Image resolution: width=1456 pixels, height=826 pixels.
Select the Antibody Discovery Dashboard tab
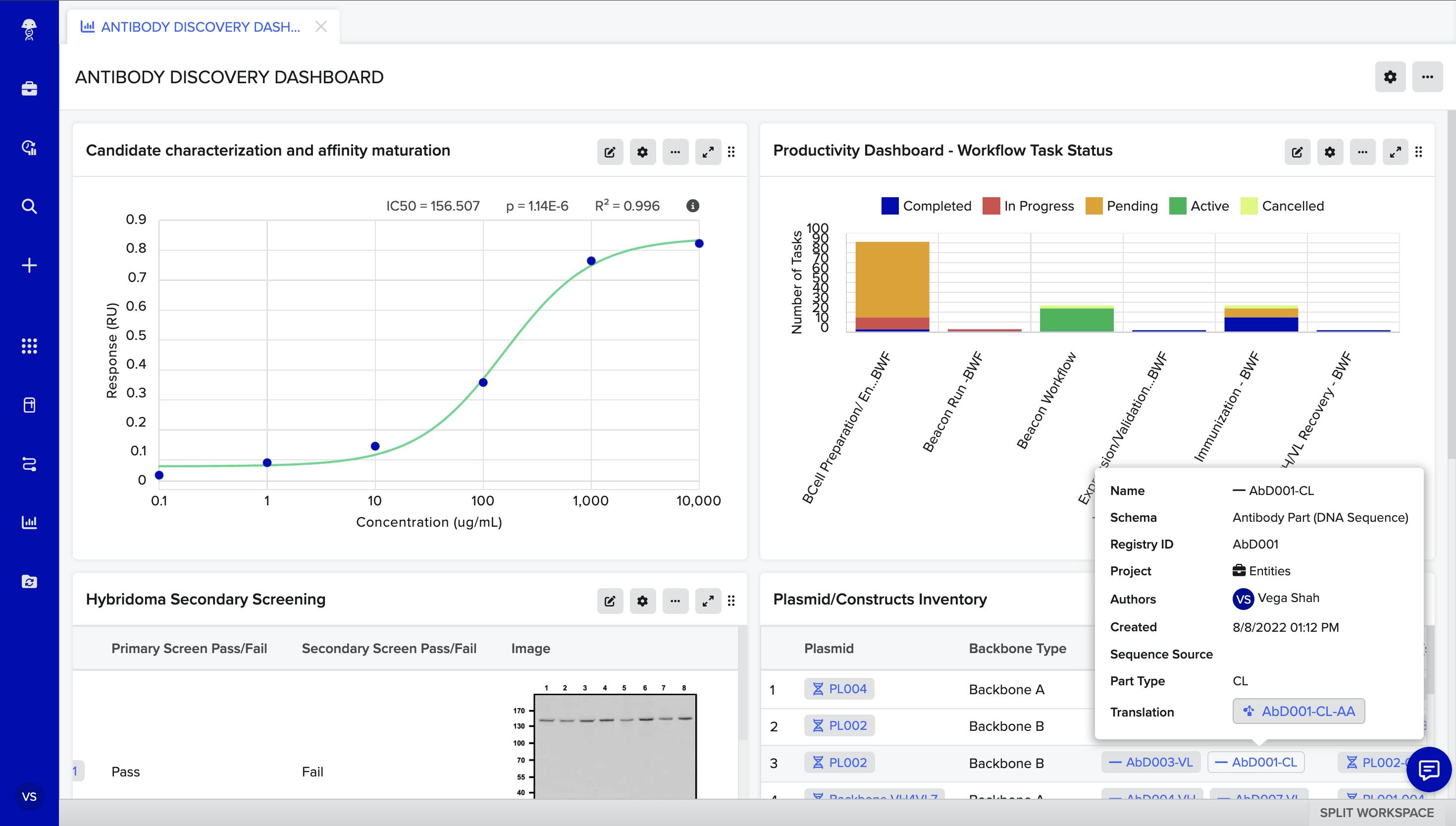[200, 27]
